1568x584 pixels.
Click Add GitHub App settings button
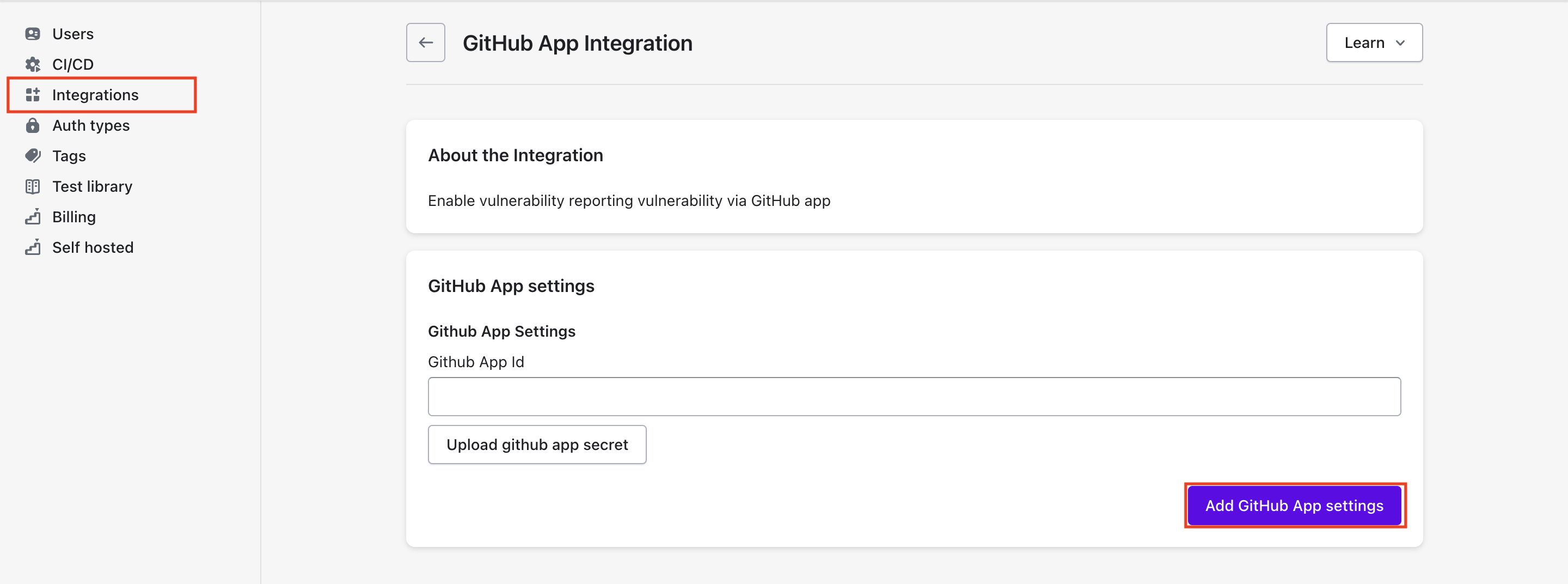click(1294, 506)
